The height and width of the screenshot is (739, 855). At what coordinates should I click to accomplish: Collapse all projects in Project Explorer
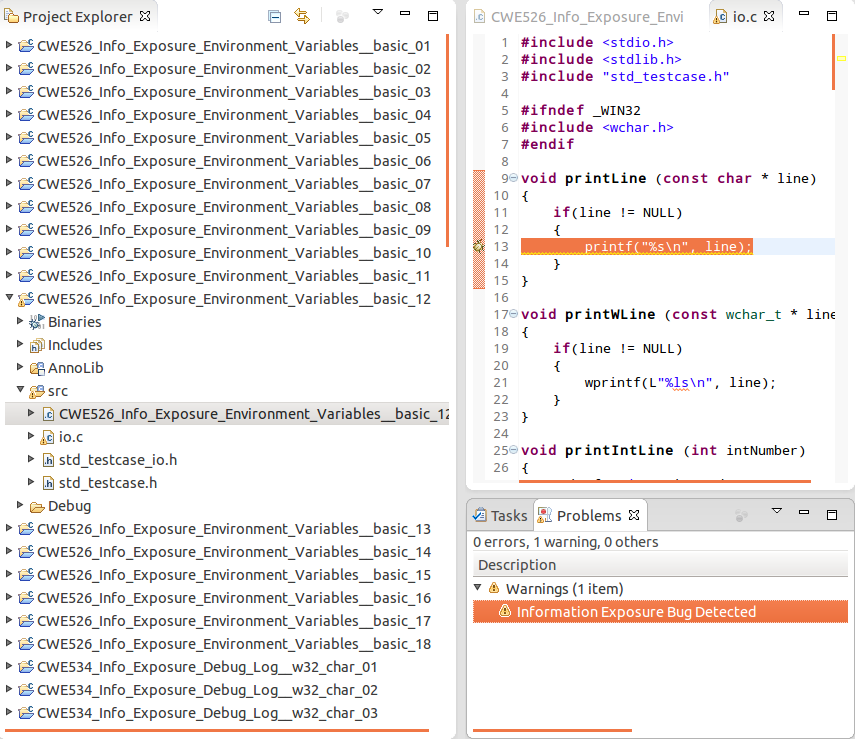click(x=275, y=16)
